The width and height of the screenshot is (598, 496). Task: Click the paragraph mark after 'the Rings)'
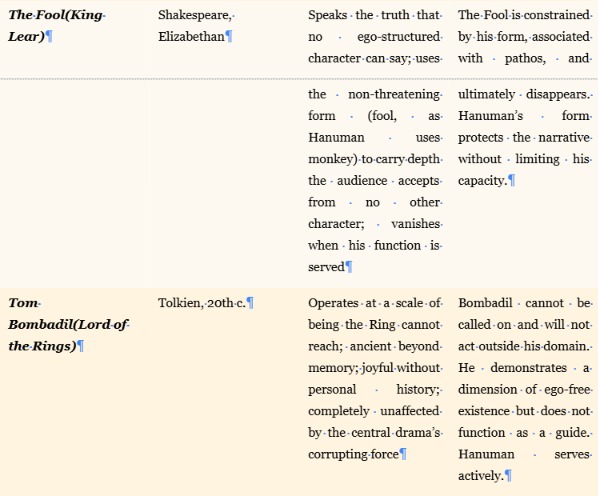[x=80, y=346]
